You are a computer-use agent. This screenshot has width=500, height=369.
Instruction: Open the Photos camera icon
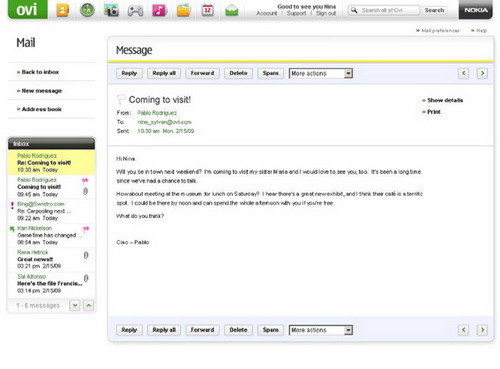click(111, 10)
